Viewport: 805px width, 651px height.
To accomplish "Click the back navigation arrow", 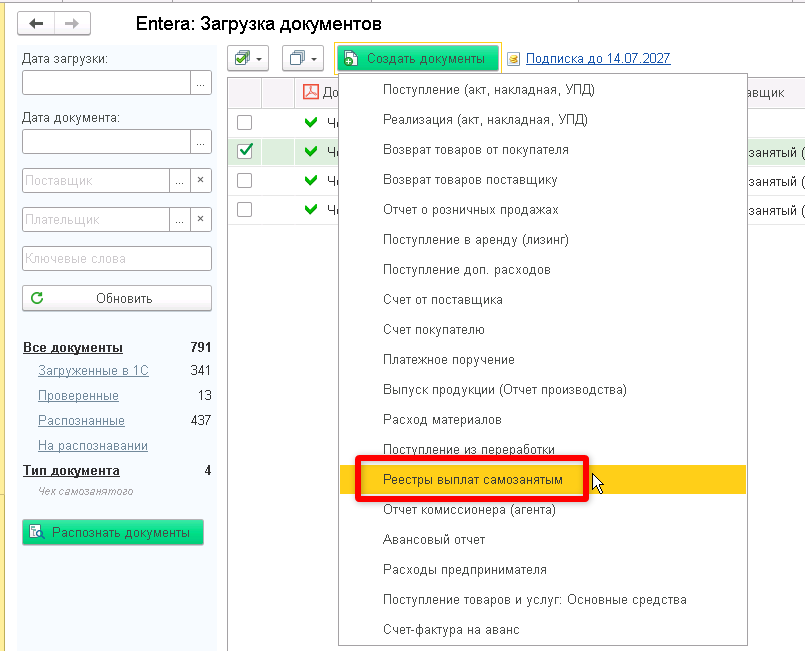I will click(x=37, y=23).
